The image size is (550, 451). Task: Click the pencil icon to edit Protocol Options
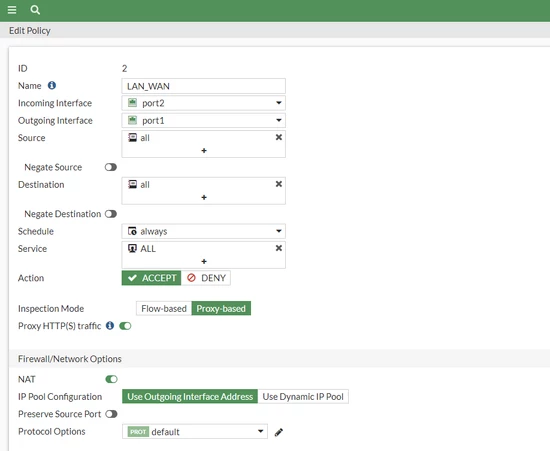(279, 432)
